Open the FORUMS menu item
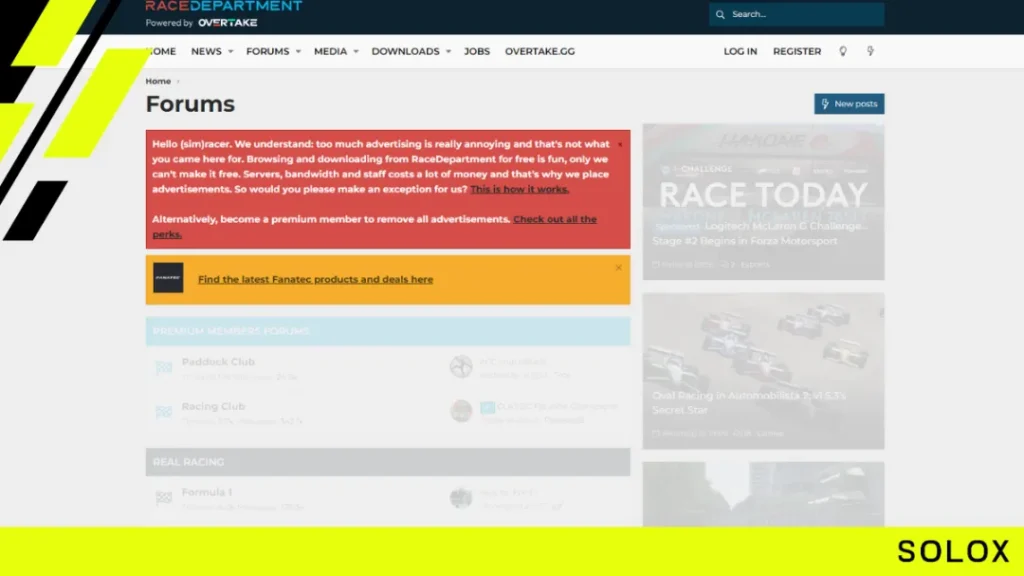Screen dimensions: 1024x576 coord(268,51)
